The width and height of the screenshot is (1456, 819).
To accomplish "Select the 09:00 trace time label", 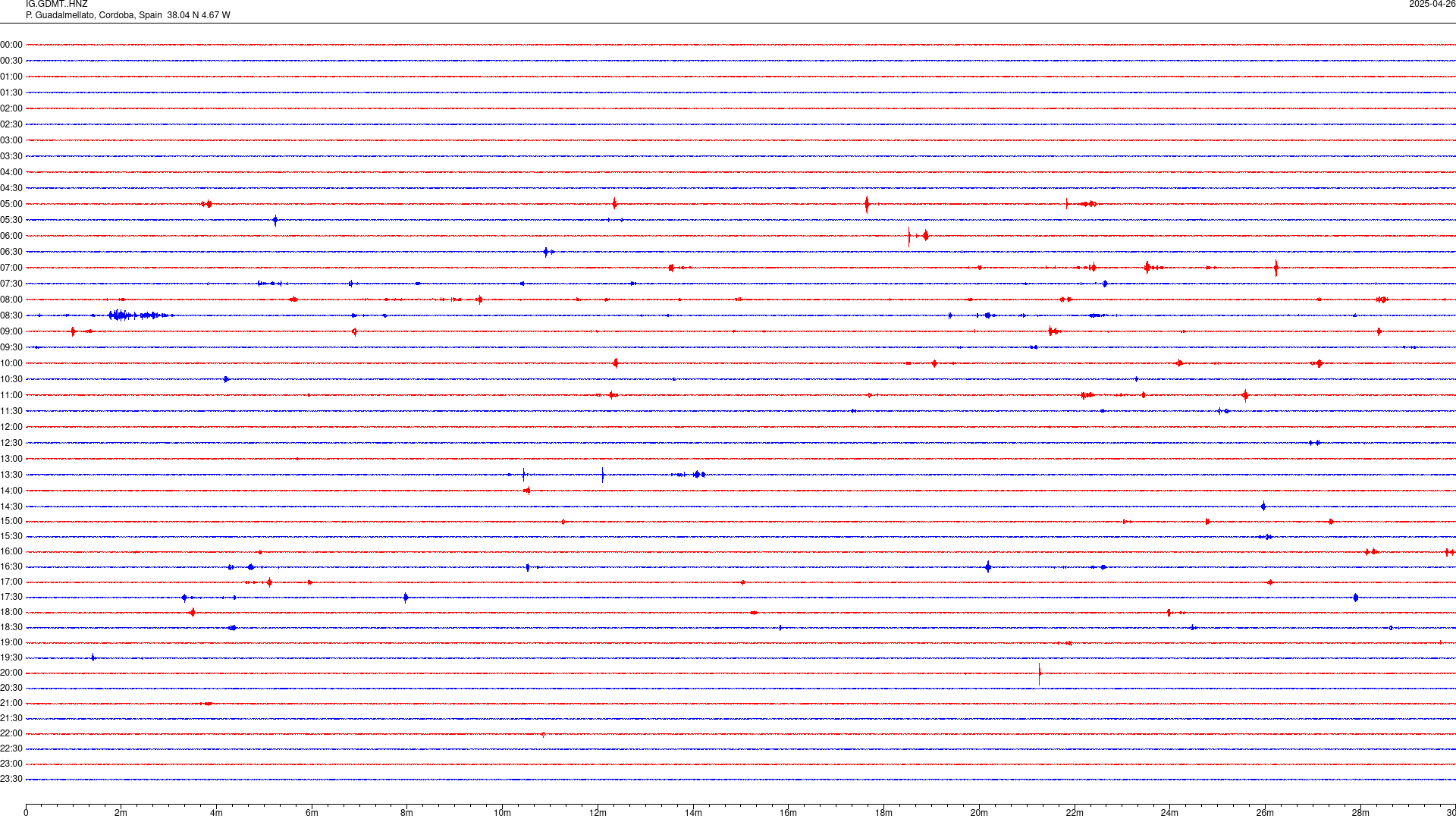I will coord(11,331).
